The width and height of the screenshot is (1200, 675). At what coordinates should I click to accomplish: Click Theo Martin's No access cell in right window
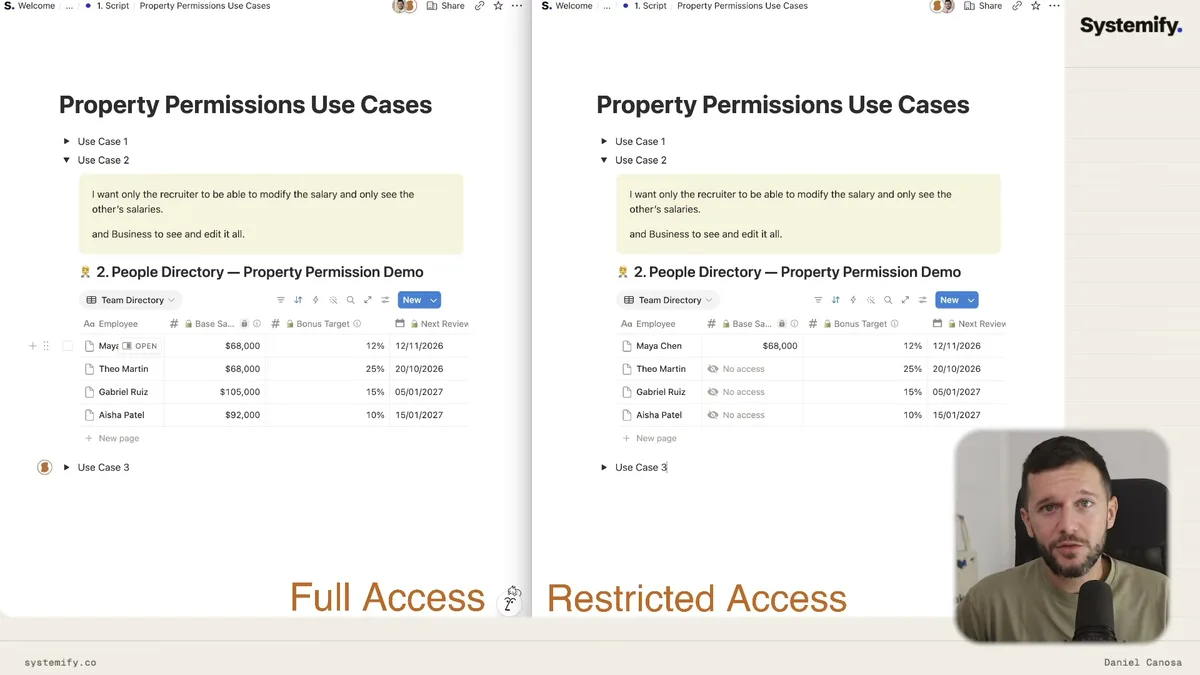pos(752,369)
